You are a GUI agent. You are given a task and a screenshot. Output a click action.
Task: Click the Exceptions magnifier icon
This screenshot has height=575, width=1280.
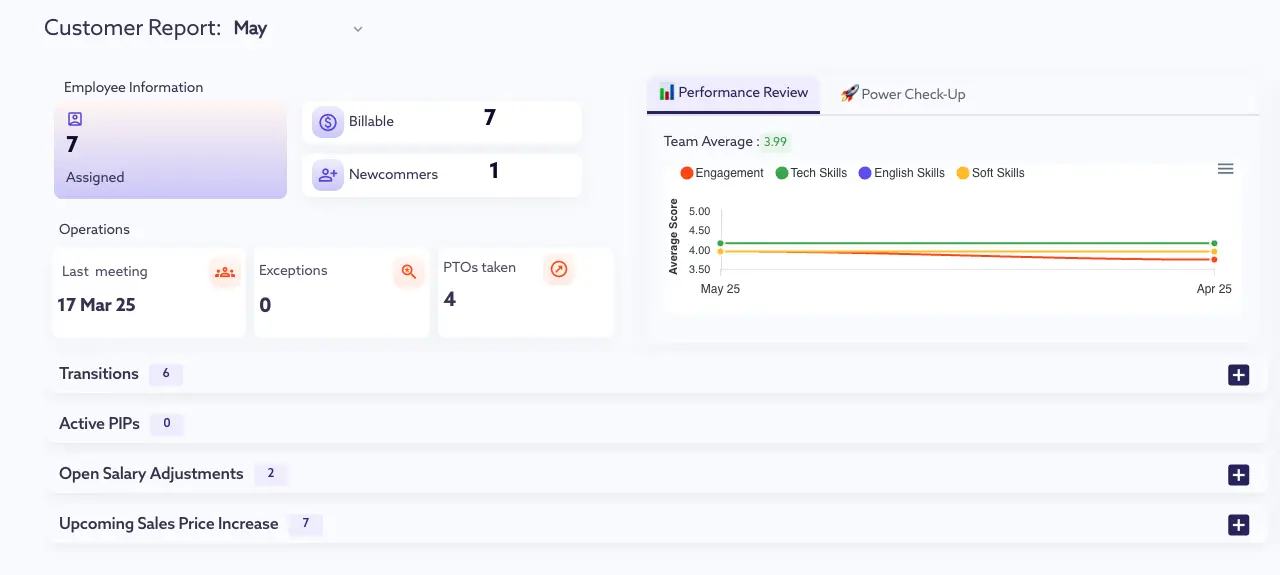tap(408, 271)
